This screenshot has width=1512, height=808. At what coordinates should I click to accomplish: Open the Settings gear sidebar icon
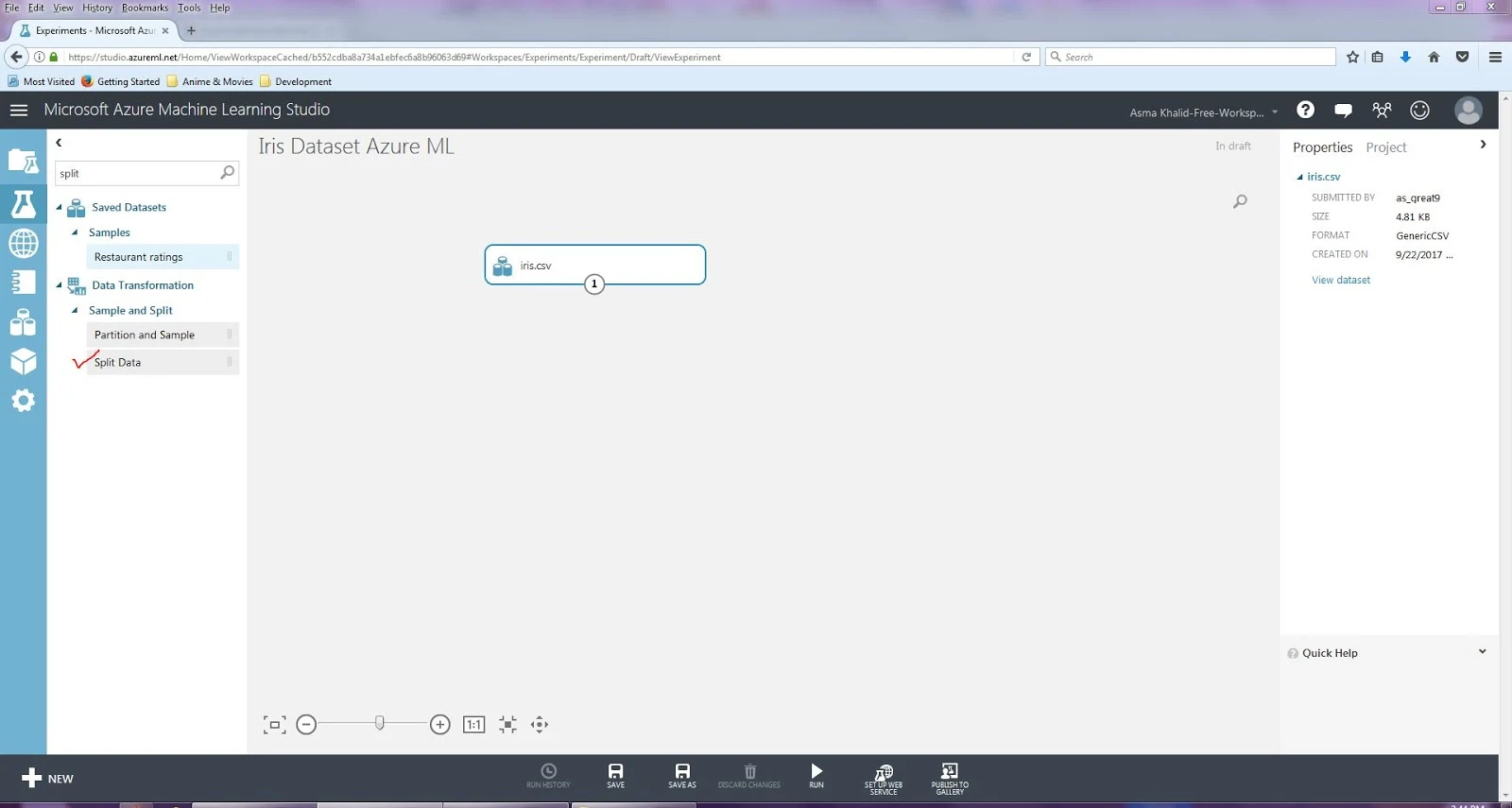[x=23, y=401]
